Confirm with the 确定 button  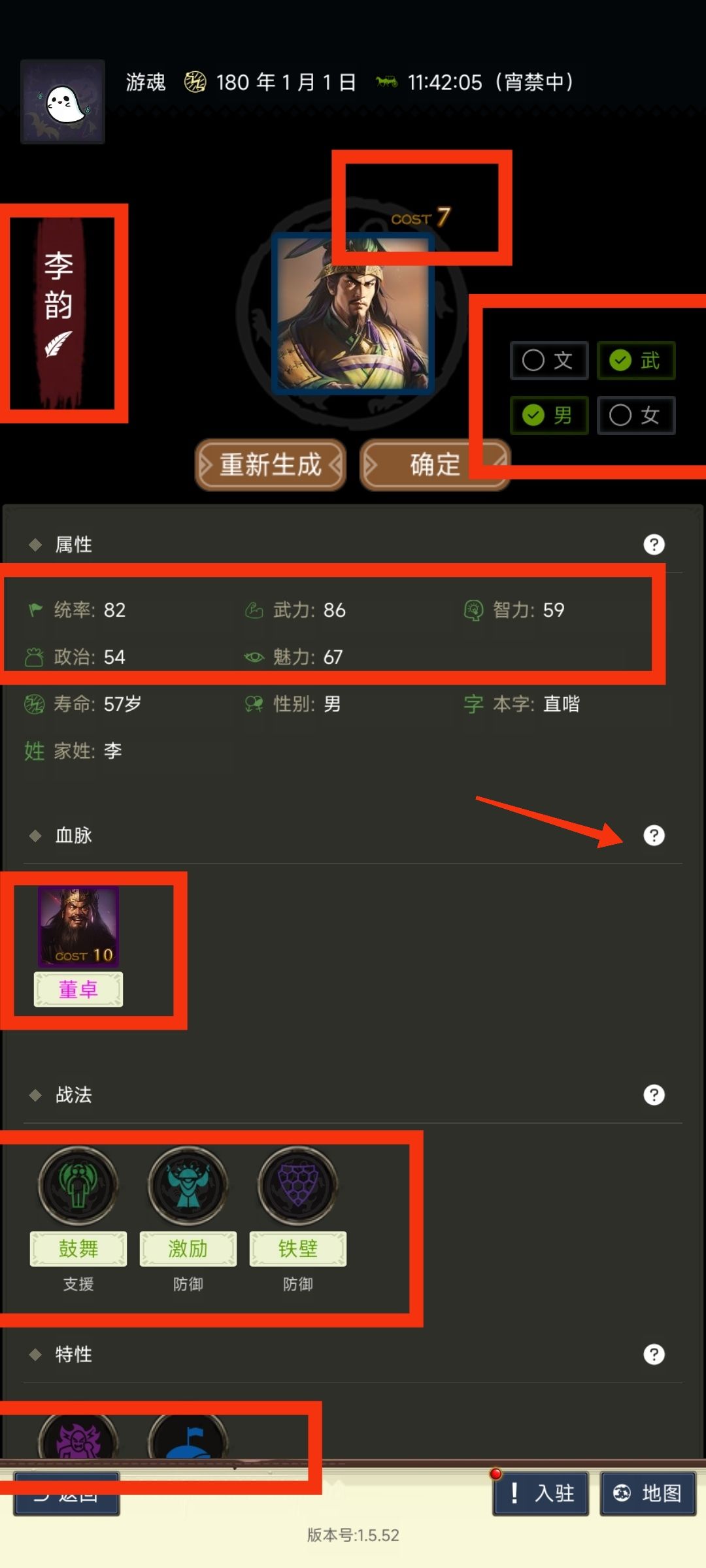click(x=435, y=465)
